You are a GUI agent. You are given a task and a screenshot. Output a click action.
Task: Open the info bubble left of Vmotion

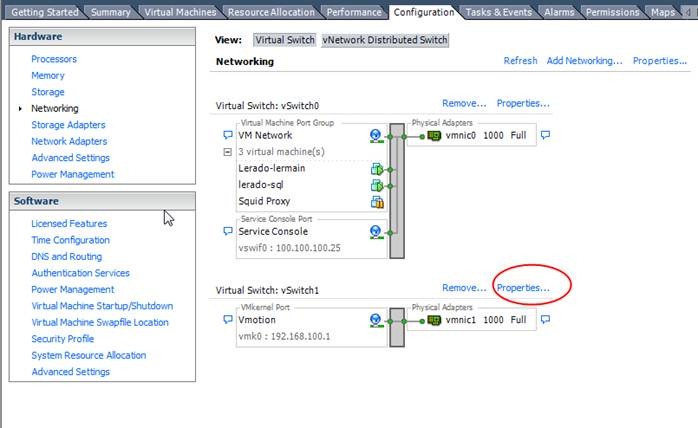(227, 319)
